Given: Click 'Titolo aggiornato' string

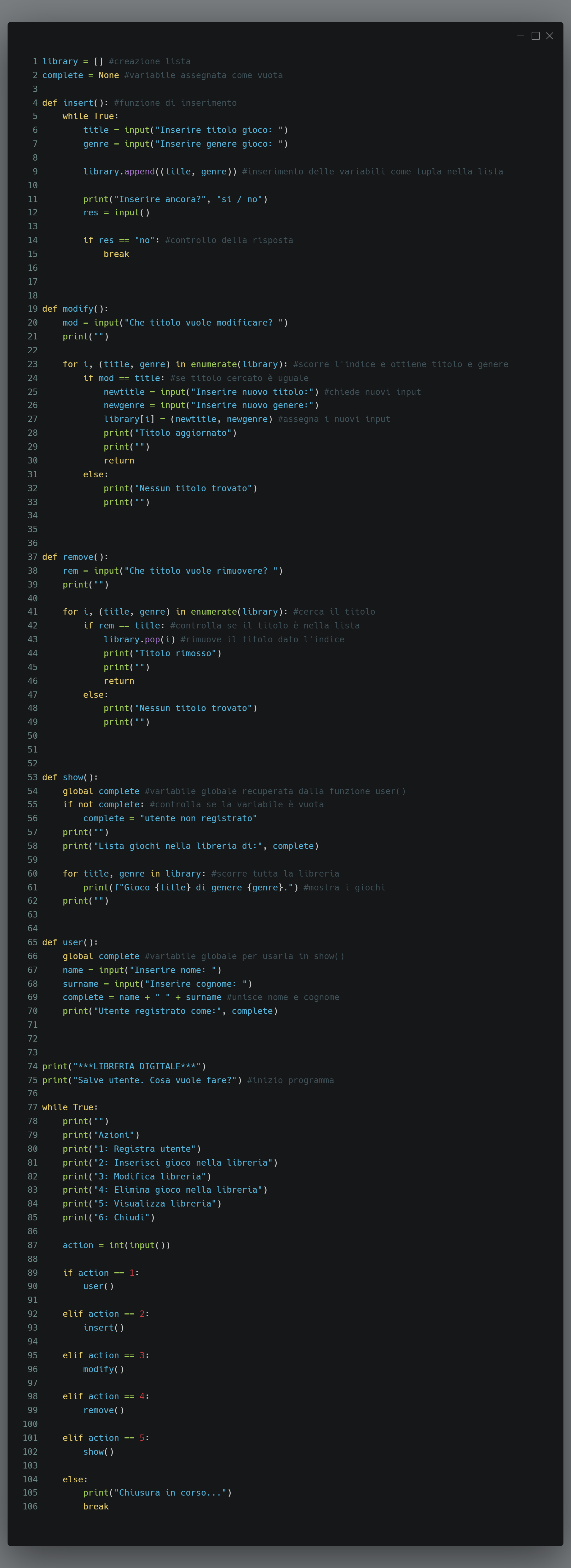Looking at the screenshot, I should point(183,433).
